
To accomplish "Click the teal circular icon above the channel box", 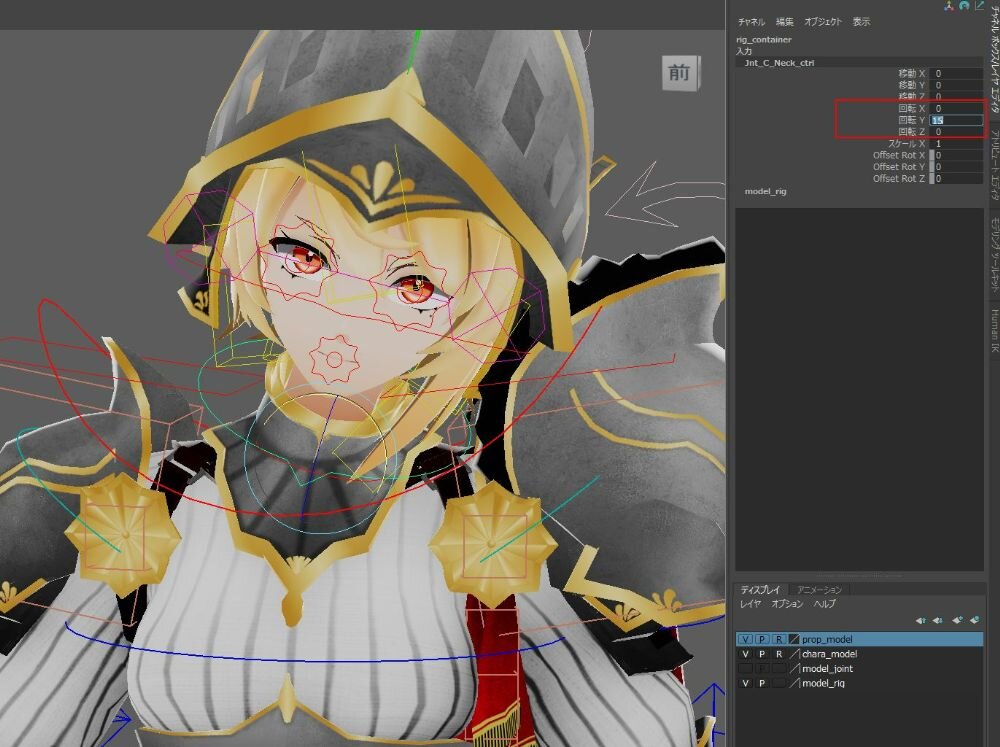I will (x=963, y=6).
